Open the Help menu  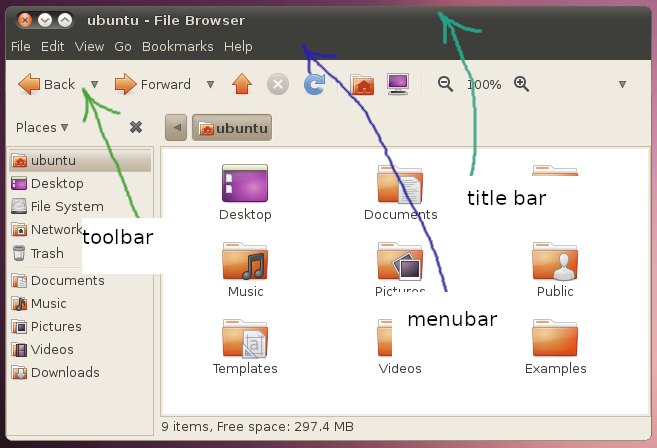pos(238,46)
